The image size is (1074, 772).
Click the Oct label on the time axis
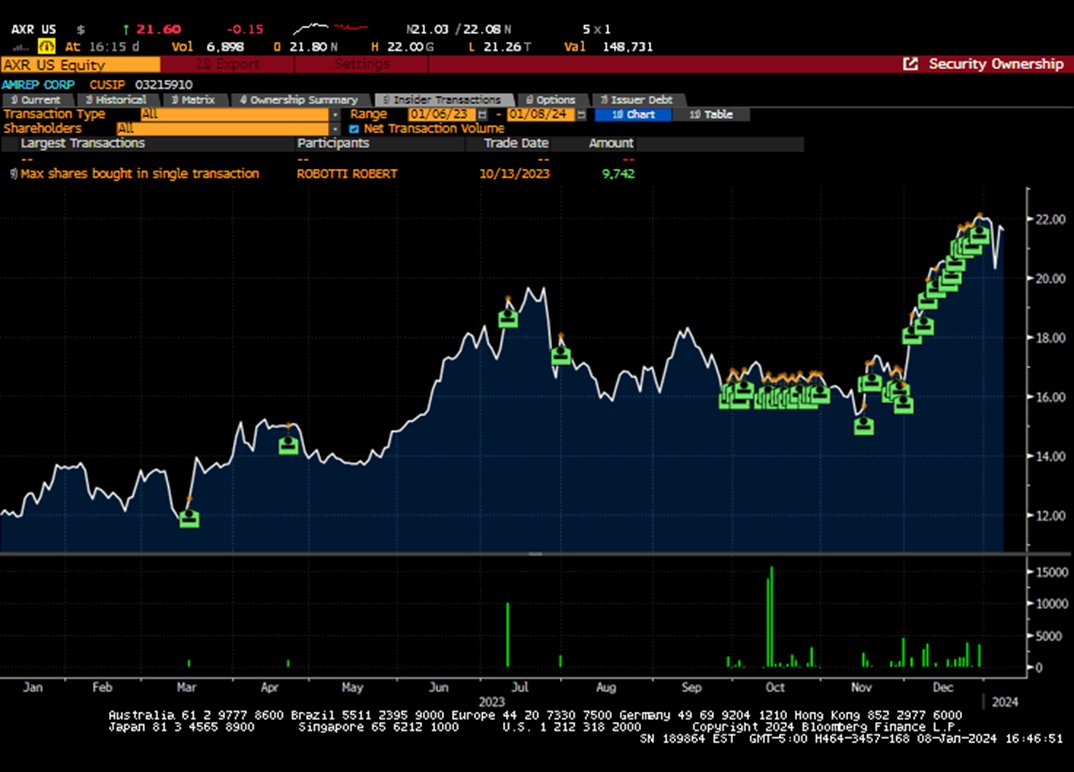tap(775, 687)
